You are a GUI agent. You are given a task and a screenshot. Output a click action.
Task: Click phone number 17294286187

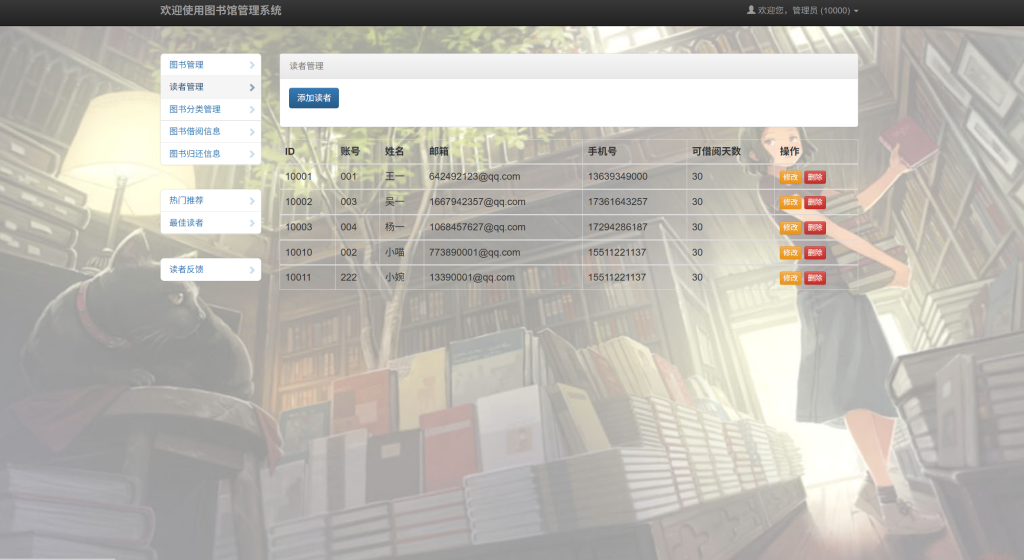618,227
